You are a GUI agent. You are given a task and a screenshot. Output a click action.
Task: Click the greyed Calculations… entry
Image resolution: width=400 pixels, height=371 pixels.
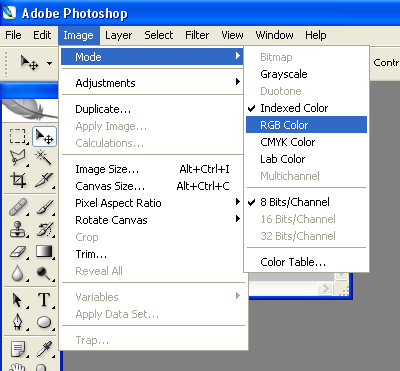click(x=152, y=143)
